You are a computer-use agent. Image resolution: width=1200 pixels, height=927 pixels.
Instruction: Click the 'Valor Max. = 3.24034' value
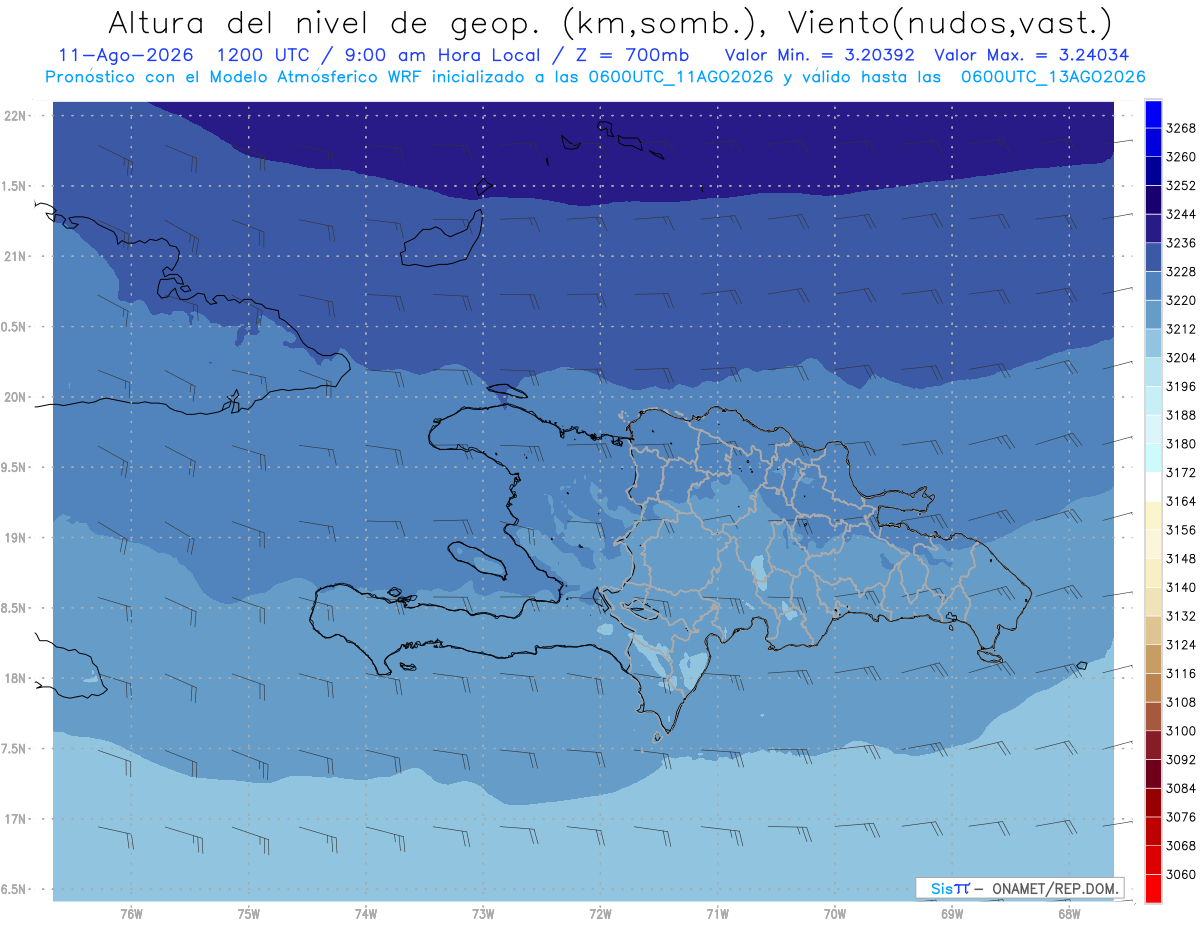pyautogui.click(x=1031, y=55)
